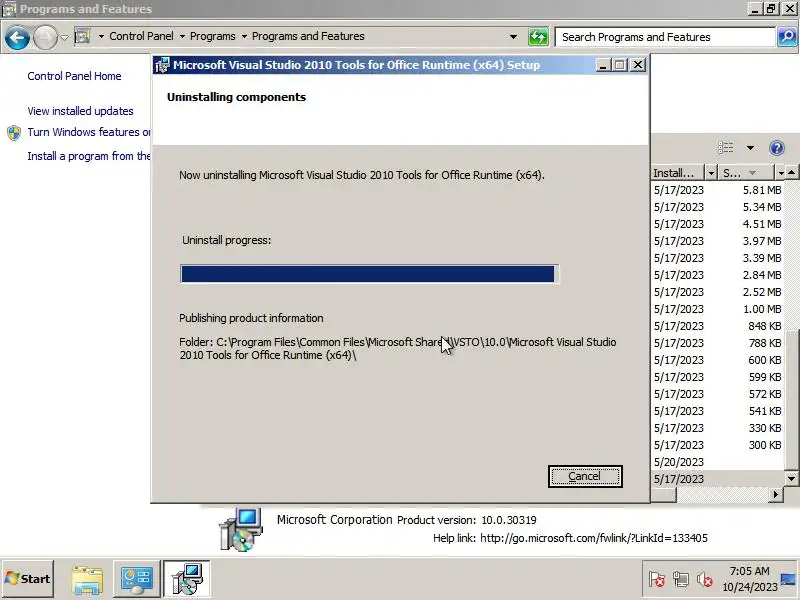The image size is (800, 600).
Task: Open Install a program from the network
Action: (89, 156)
